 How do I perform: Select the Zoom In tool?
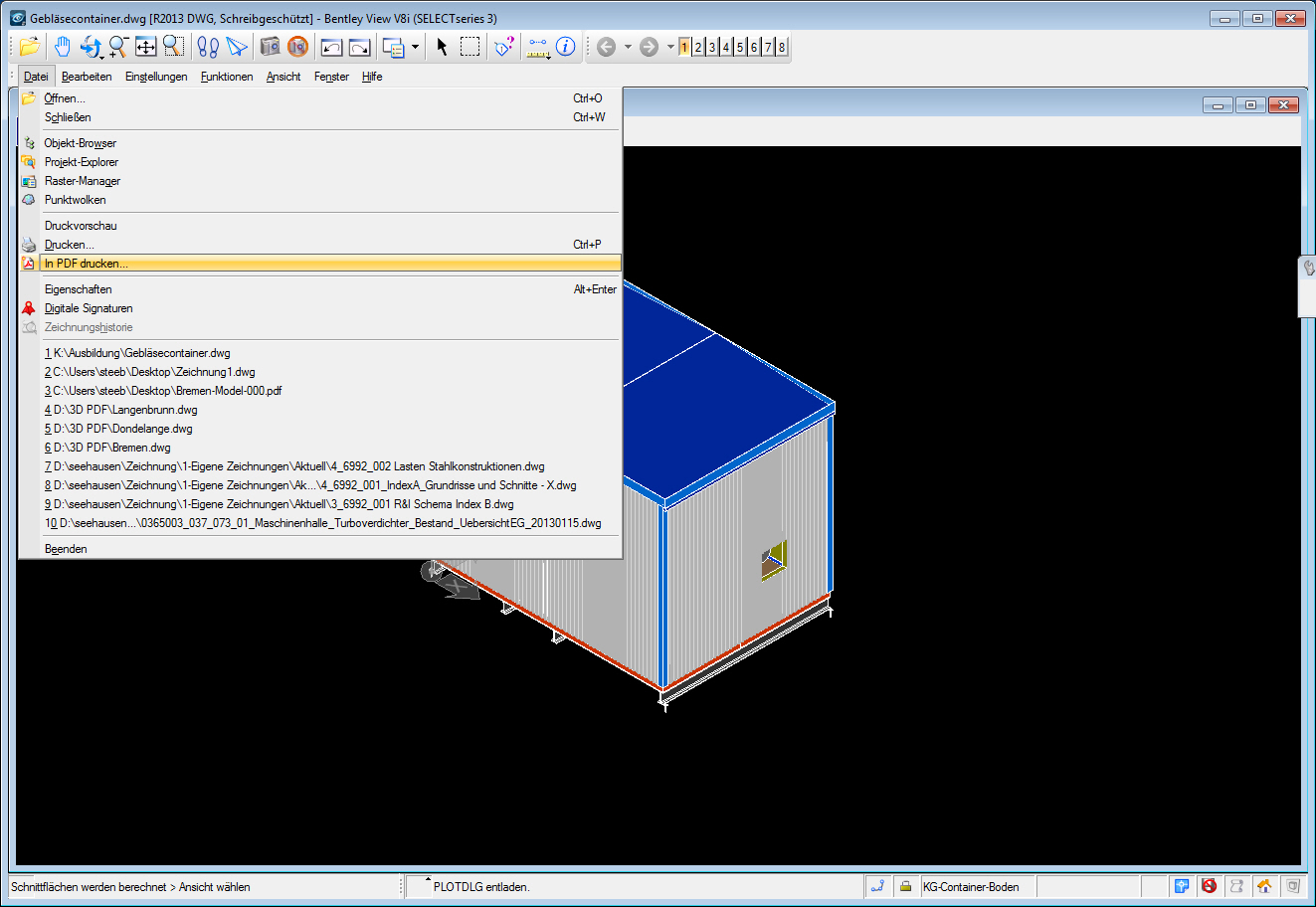click(117, 46)
